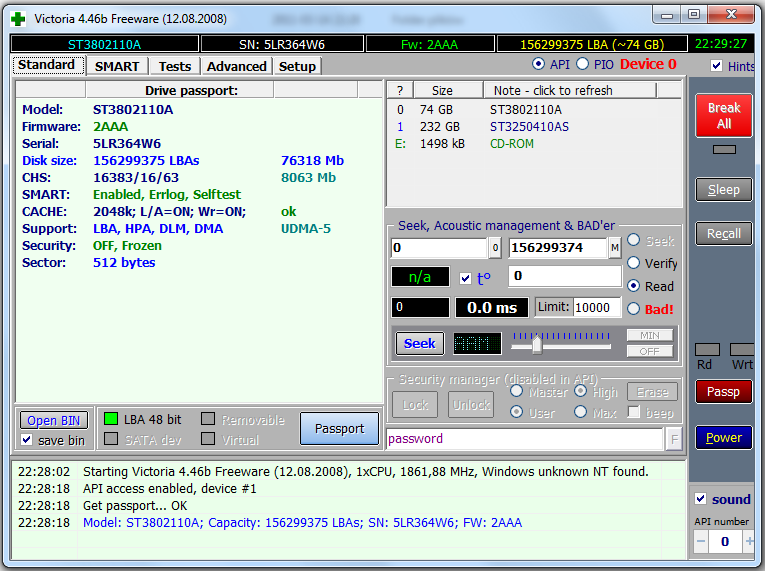The width and height of the screenshot is (766, 573).
Task: Click the Limit value field 10000
Action: tap(597, 308)
